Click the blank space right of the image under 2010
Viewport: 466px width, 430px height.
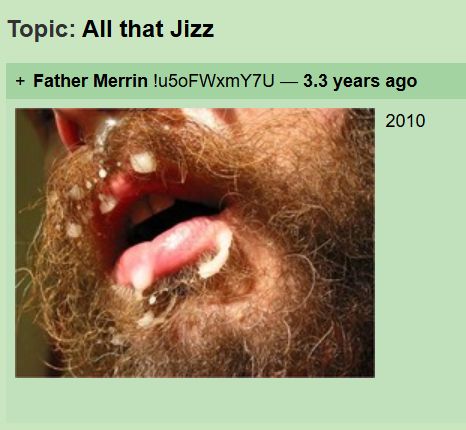click(x=420, y=253)
